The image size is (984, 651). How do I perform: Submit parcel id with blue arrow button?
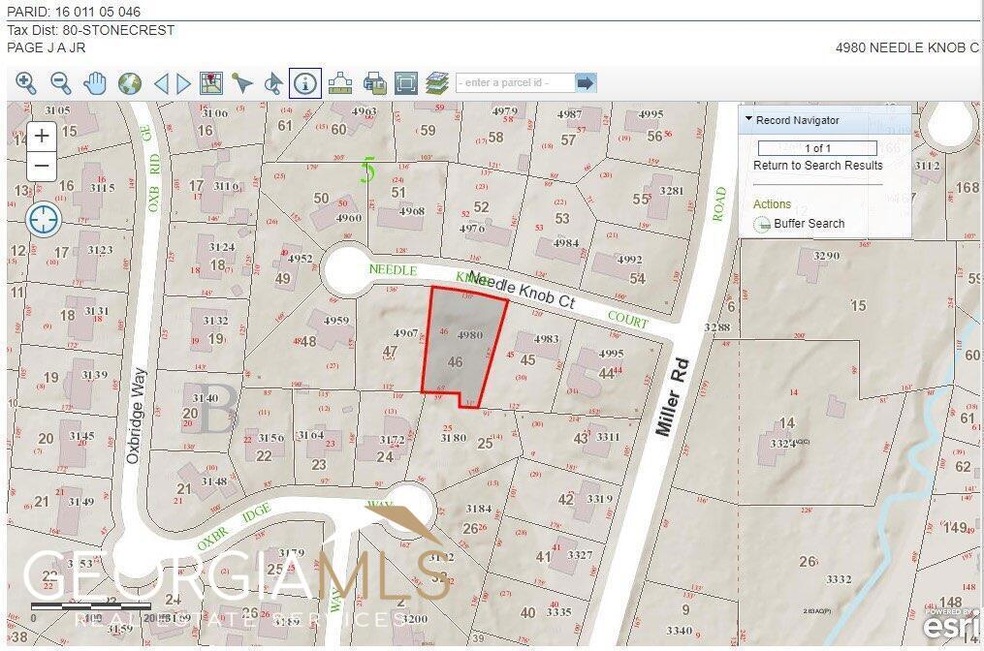(x=586, y=82)
